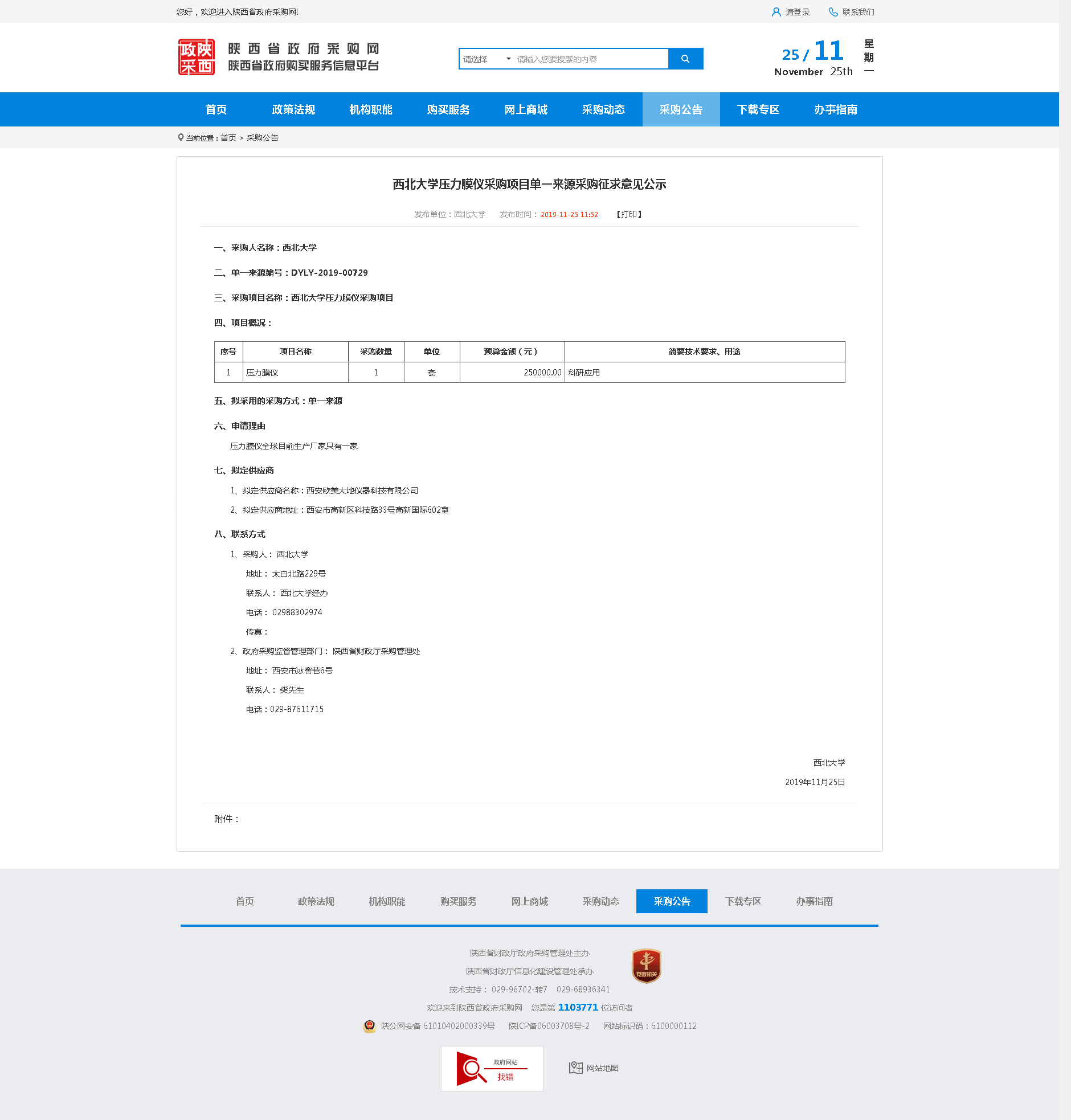The height and width of the screenshot is (1120, 1071).
Task: Click phone number 02988302974
Action: pyautogui.click(x=297, y=612)
